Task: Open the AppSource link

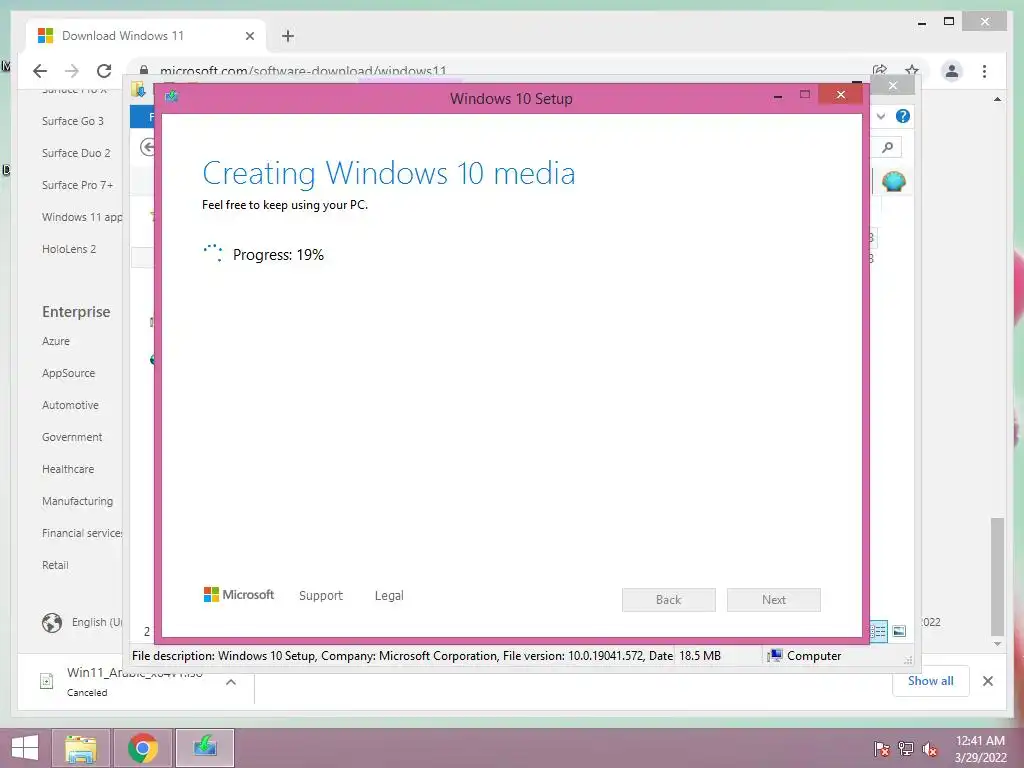Action: (68, 373)
